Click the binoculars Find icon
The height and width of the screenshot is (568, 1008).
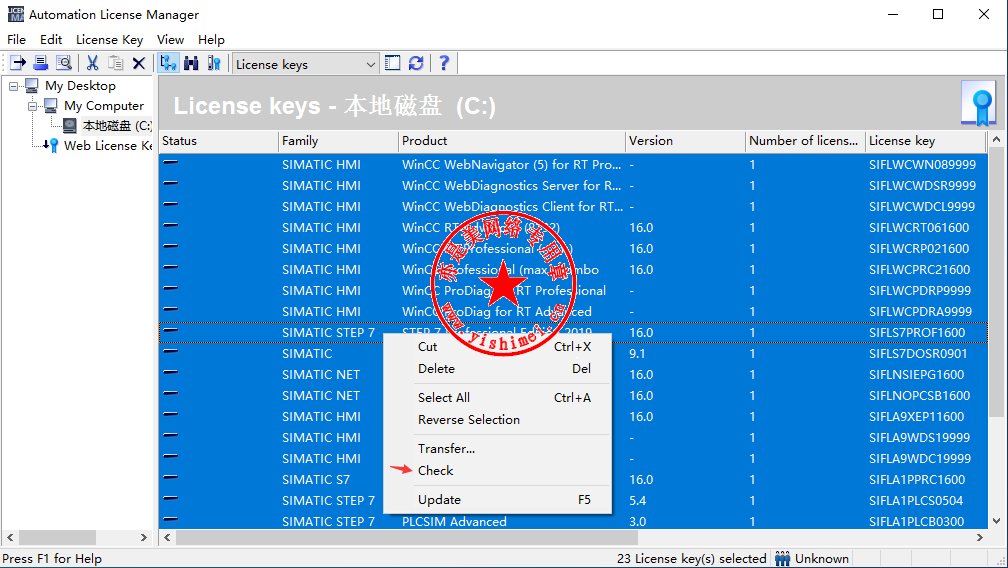(x=191, y=63)
